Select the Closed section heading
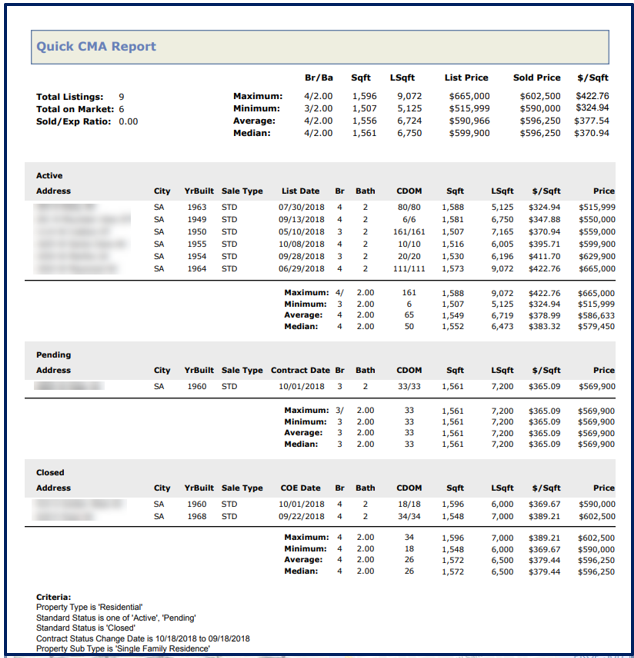 coord(50,473)
